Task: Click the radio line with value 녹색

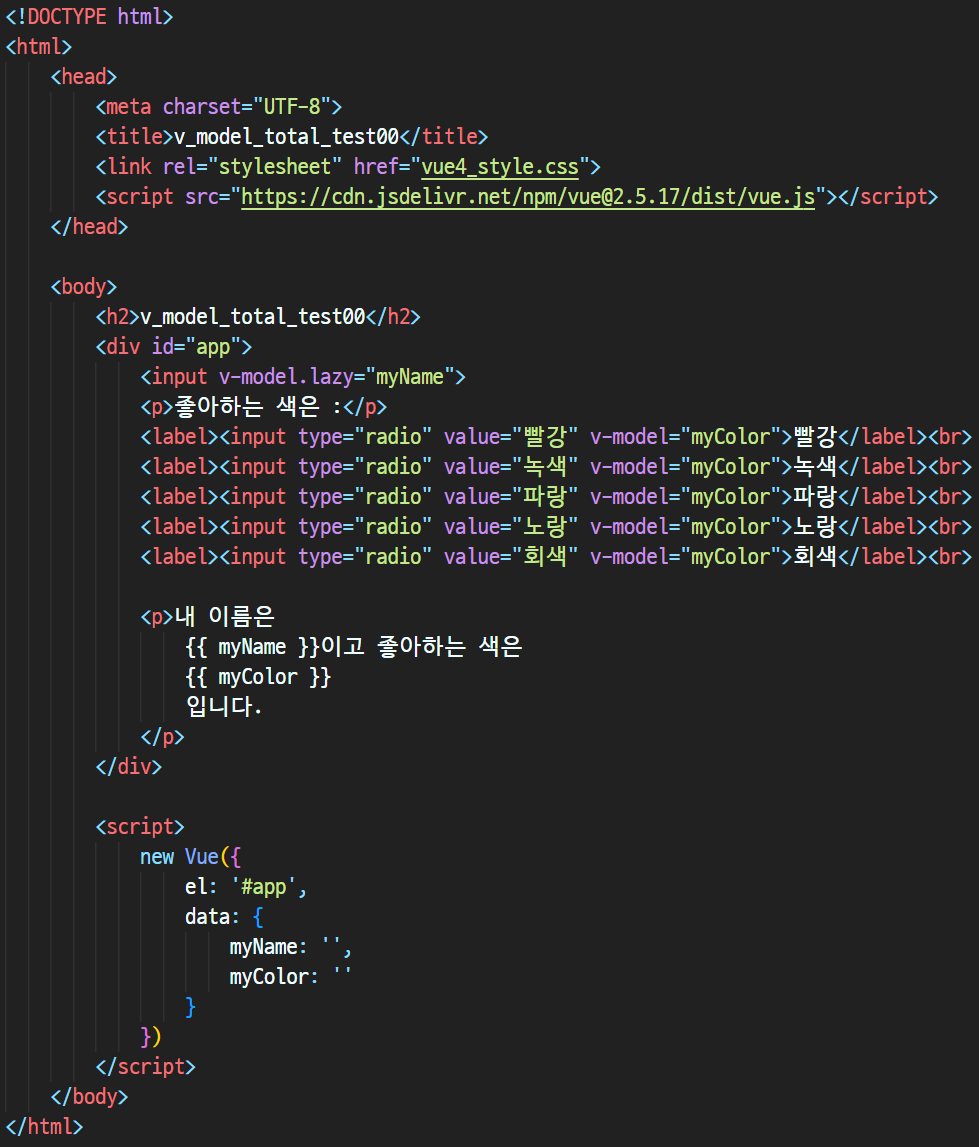Action: pos(556,467)
